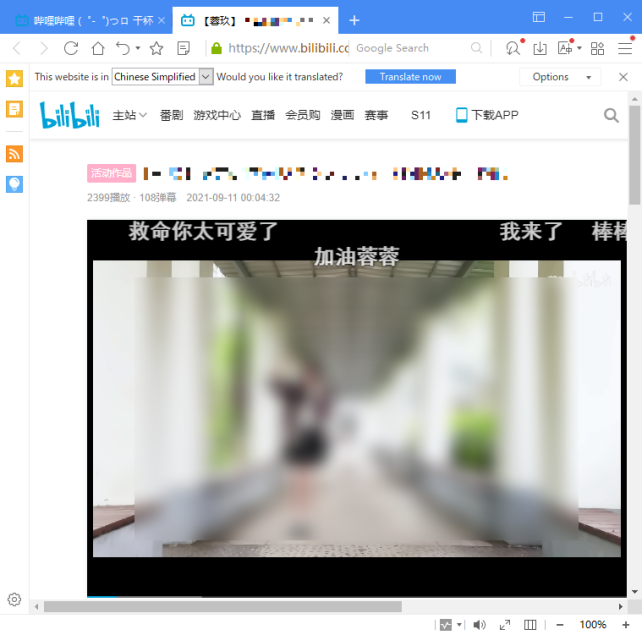Click the horizontal scrollbar thumb
This screenshot has width=642, height=635.
pos(223,606)
